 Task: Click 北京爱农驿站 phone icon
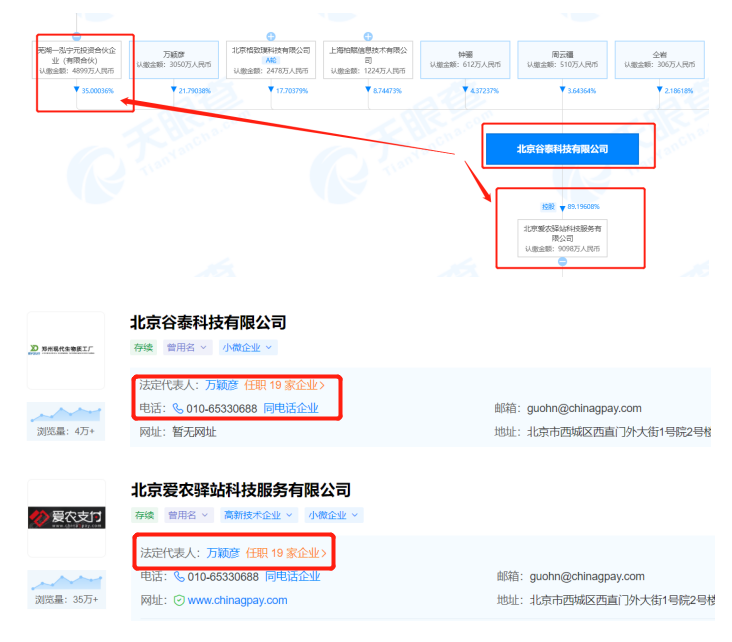[179, 577]
